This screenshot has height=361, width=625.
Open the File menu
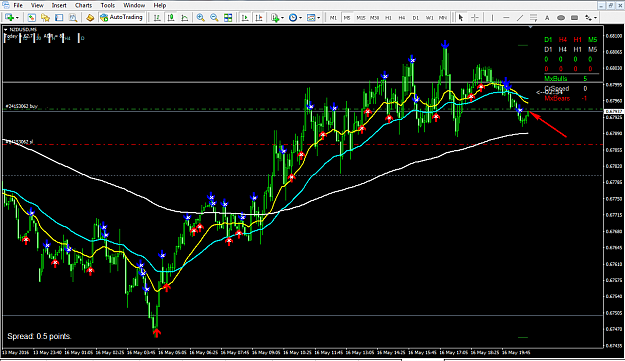point(18,5)
